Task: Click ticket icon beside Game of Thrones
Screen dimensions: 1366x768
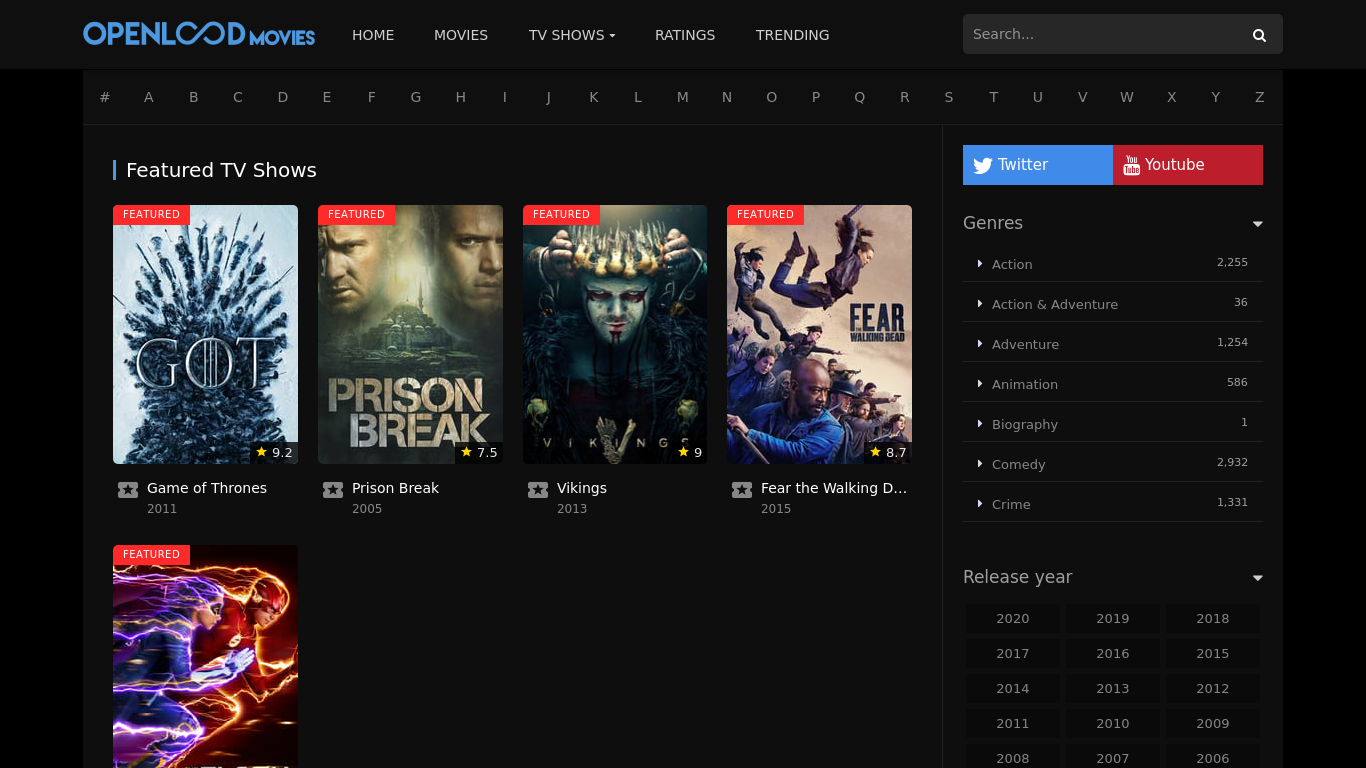Action: [128, 489]
